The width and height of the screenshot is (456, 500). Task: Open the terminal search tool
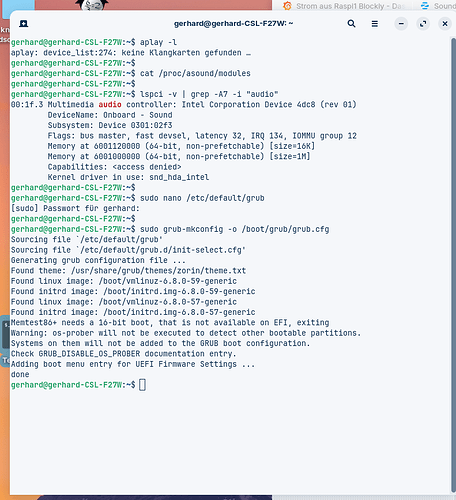coord(351,24)
